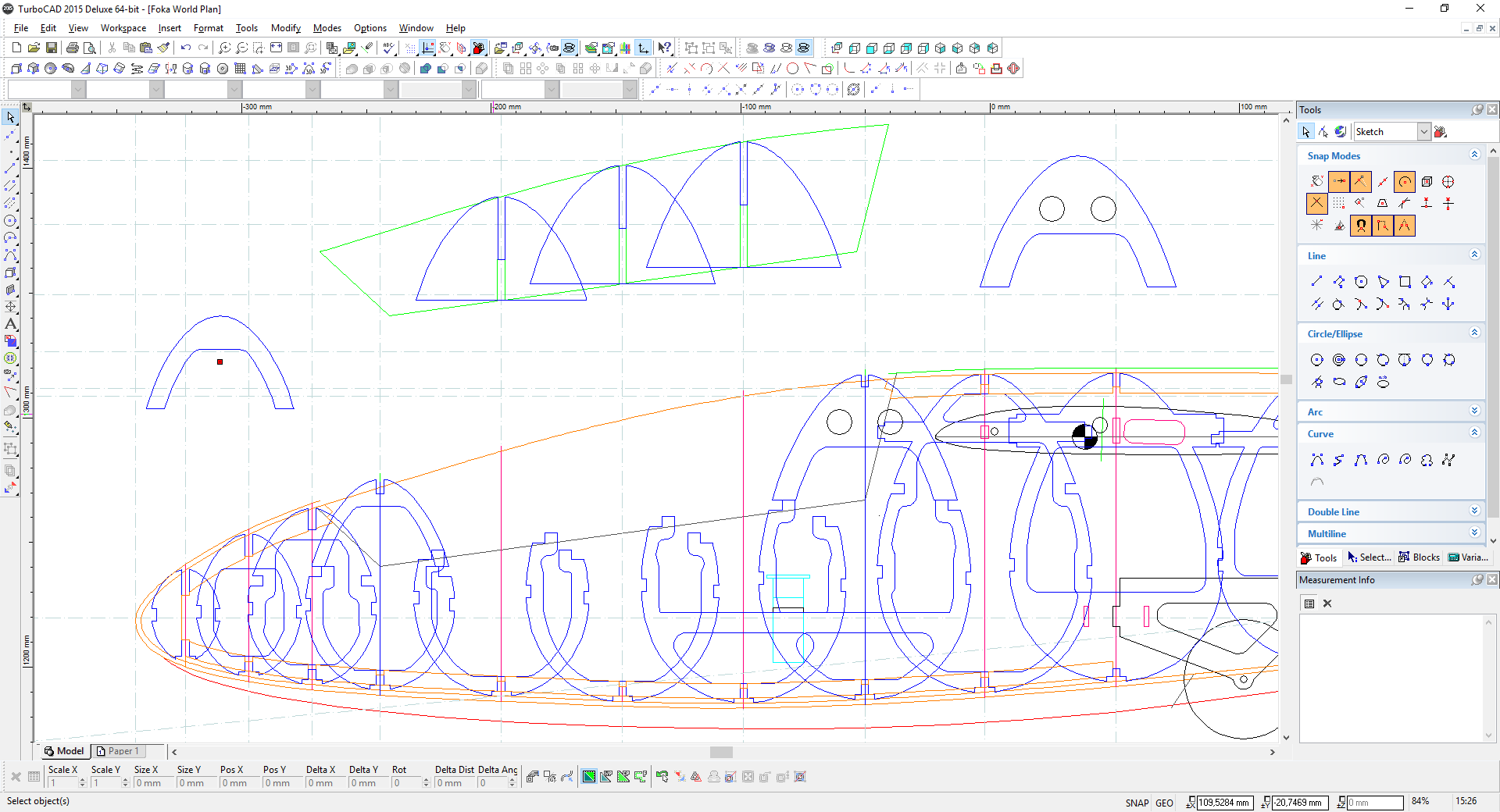Click the X coordinate field in status bar

1223,803
